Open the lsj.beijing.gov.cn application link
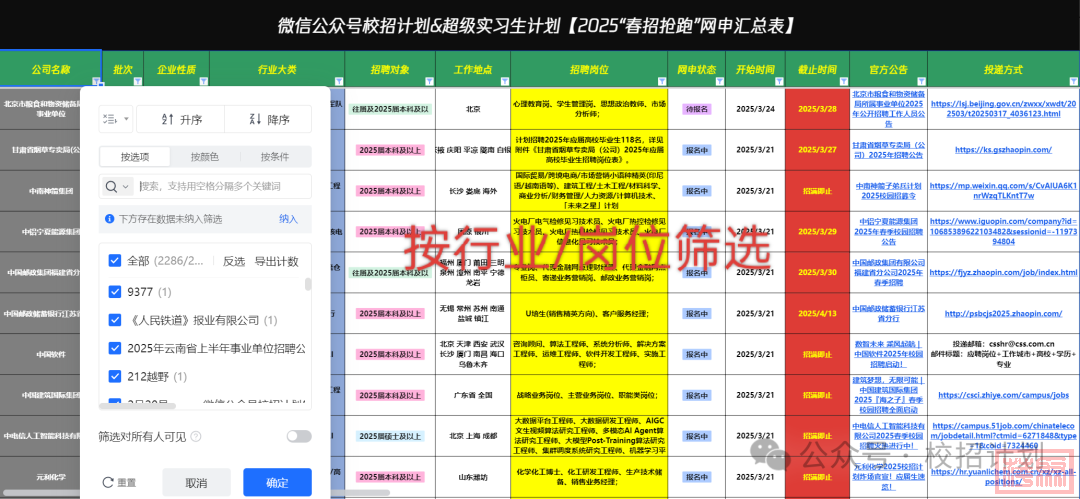This screenshot has height=499, width=1080. coord(1002,109)
